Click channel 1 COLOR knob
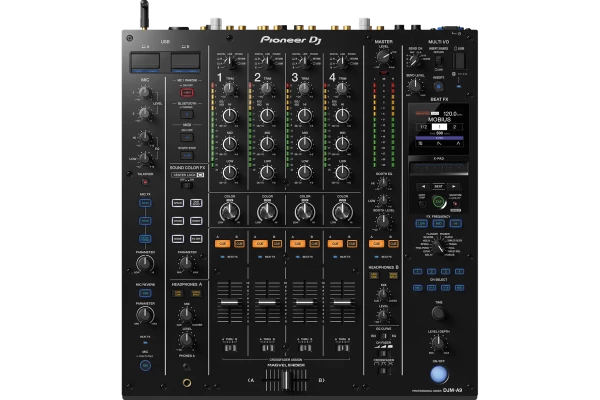The height and width of the screenshot is (400, 600). coord(230,211)
